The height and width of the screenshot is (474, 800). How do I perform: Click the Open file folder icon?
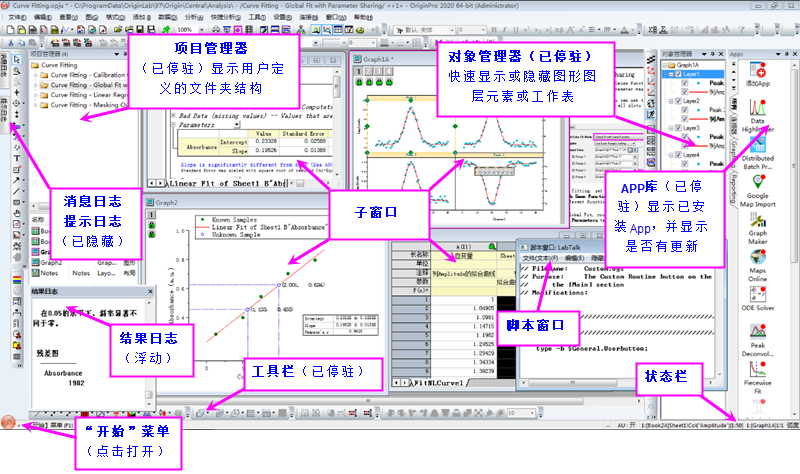point(118,30)
